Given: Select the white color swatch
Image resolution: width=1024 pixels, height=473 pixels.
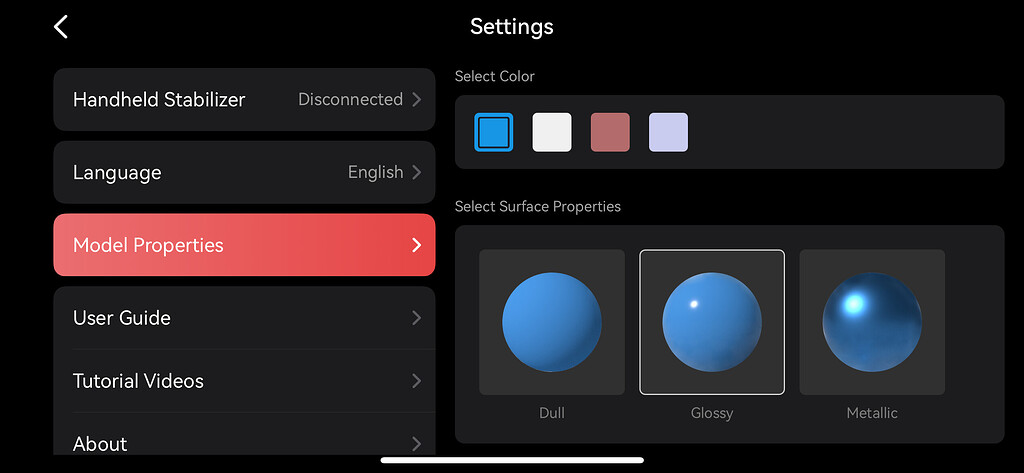Looking at the screenshot, I should [552, 132].
